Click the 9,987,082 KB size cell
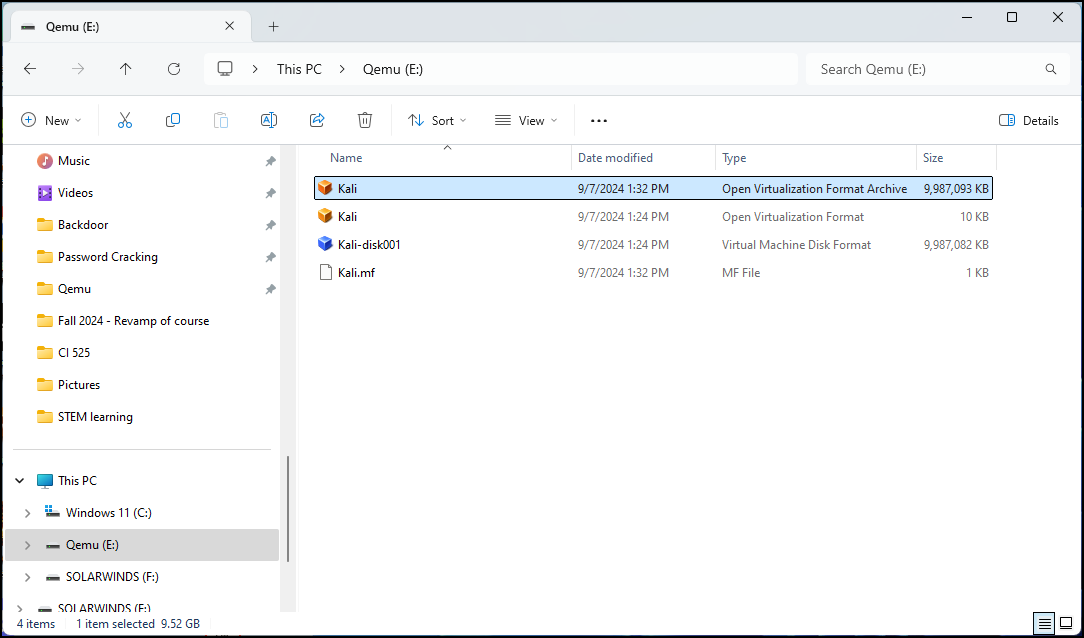Image resolution: width=1084 pixels, height=638 pixels. coord(957,245)
